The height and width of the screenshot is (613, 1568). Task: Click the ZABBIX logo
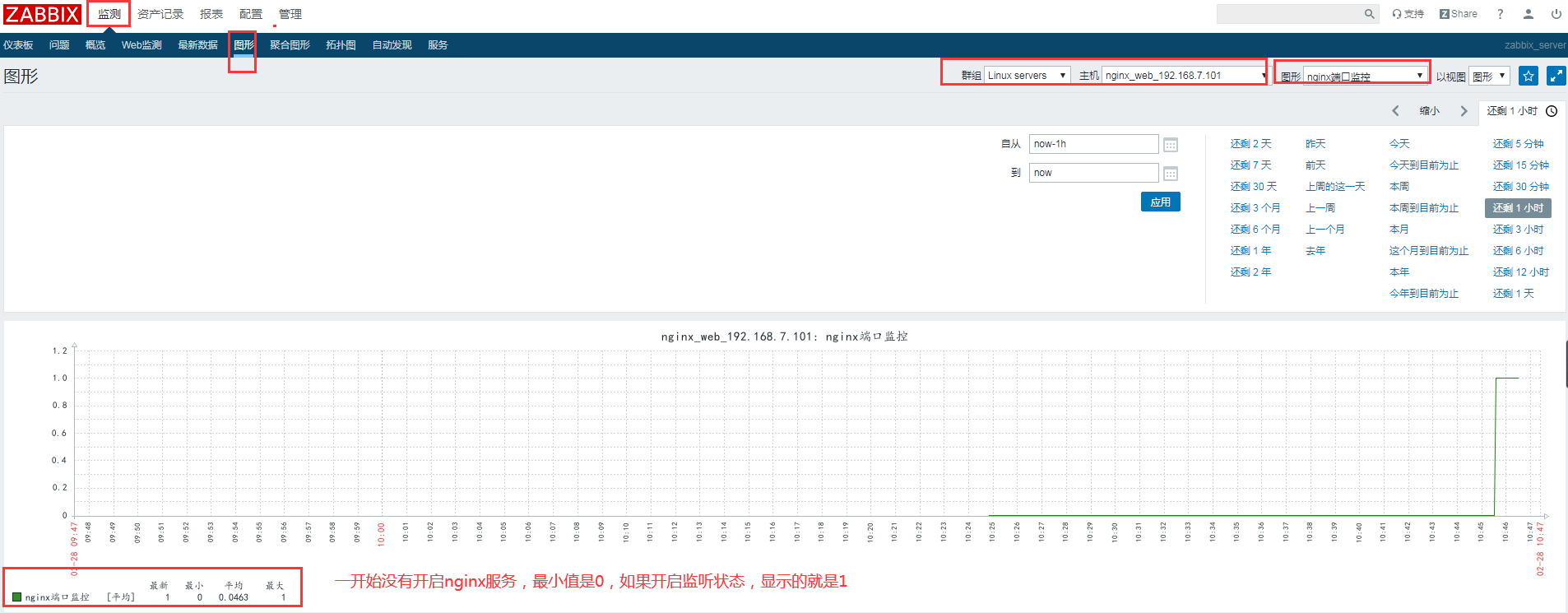tap(42, 14)
